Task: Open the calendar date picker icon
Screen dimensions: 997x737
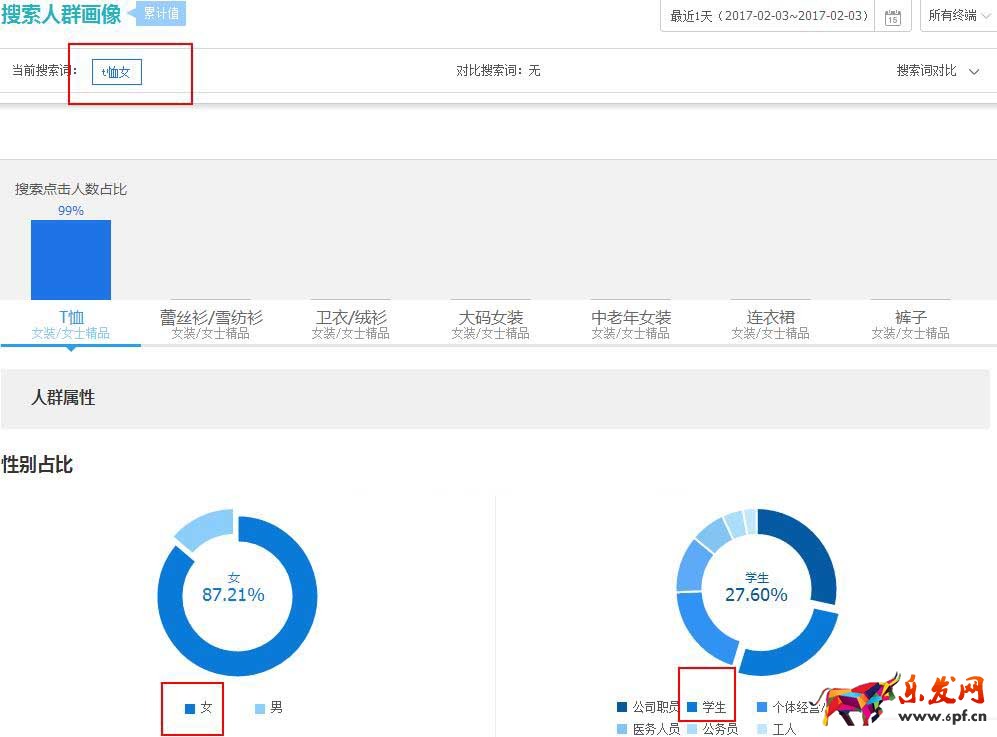Action: 893,16
